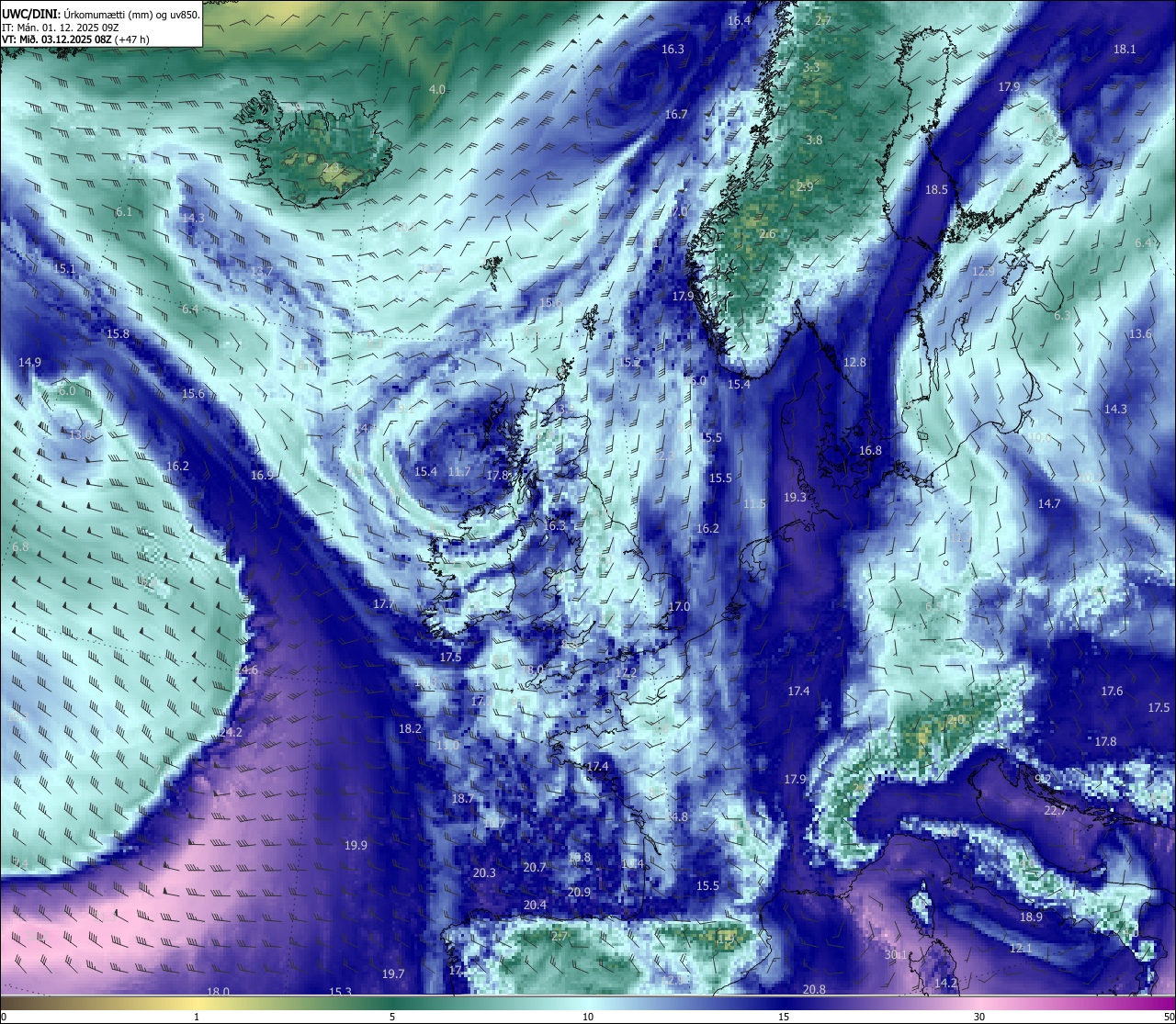Click the 3.8 value over Norway

(814, 140)
